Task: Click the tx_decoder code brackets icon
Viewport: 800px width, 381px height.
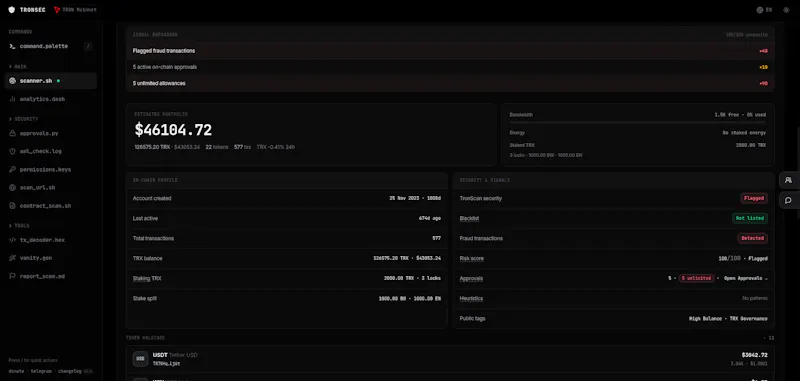Action: [12, 240]
